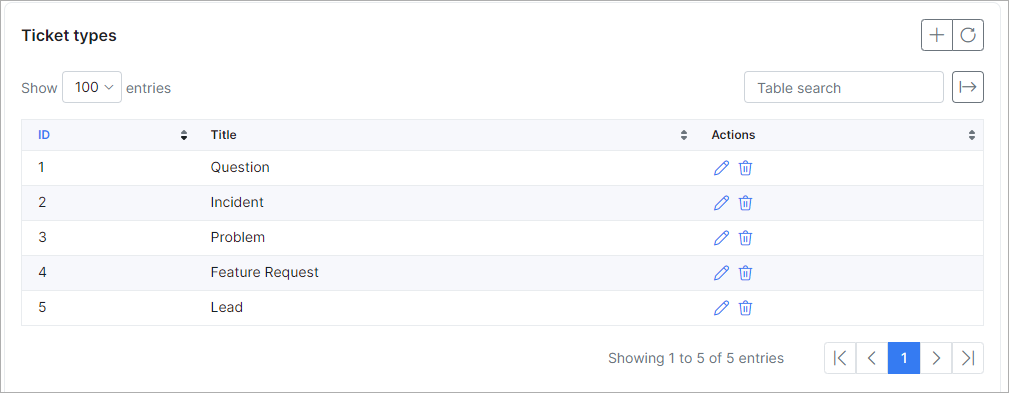1009x393 pixels.
Task: Delete the Feature Request ticket type
Action: click(x=745, y=273)
